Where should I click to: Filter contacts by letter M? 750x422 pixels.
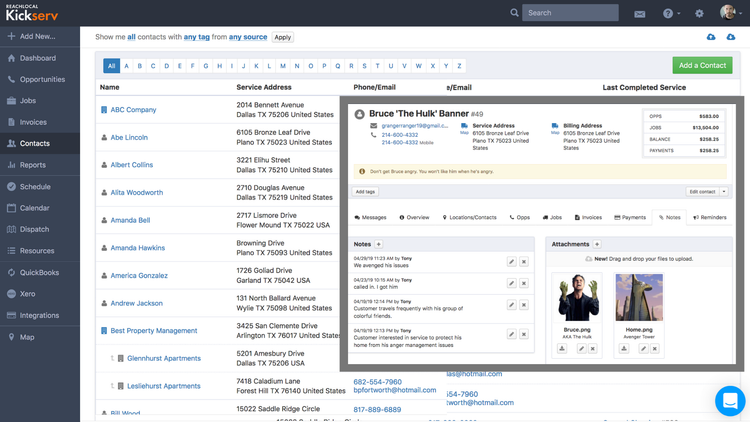click(x=283, y=66)
